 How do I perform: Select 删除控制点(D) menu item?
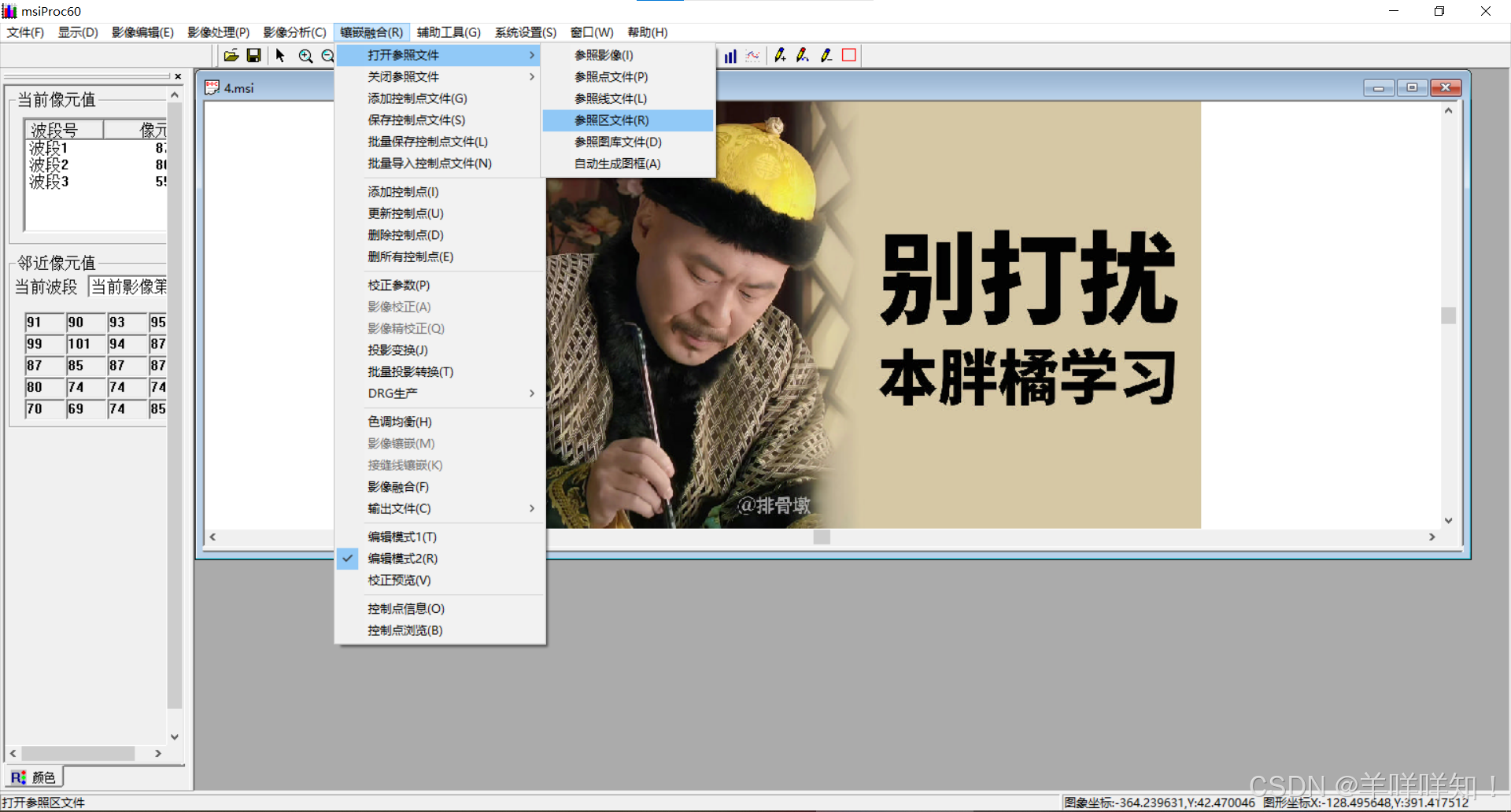[439, 235]
